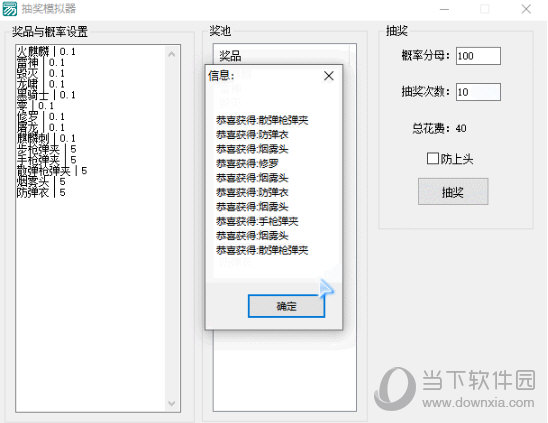The image size is (548, 423).
Task: Click the 抽奖 button
Action: click(453, 192)
